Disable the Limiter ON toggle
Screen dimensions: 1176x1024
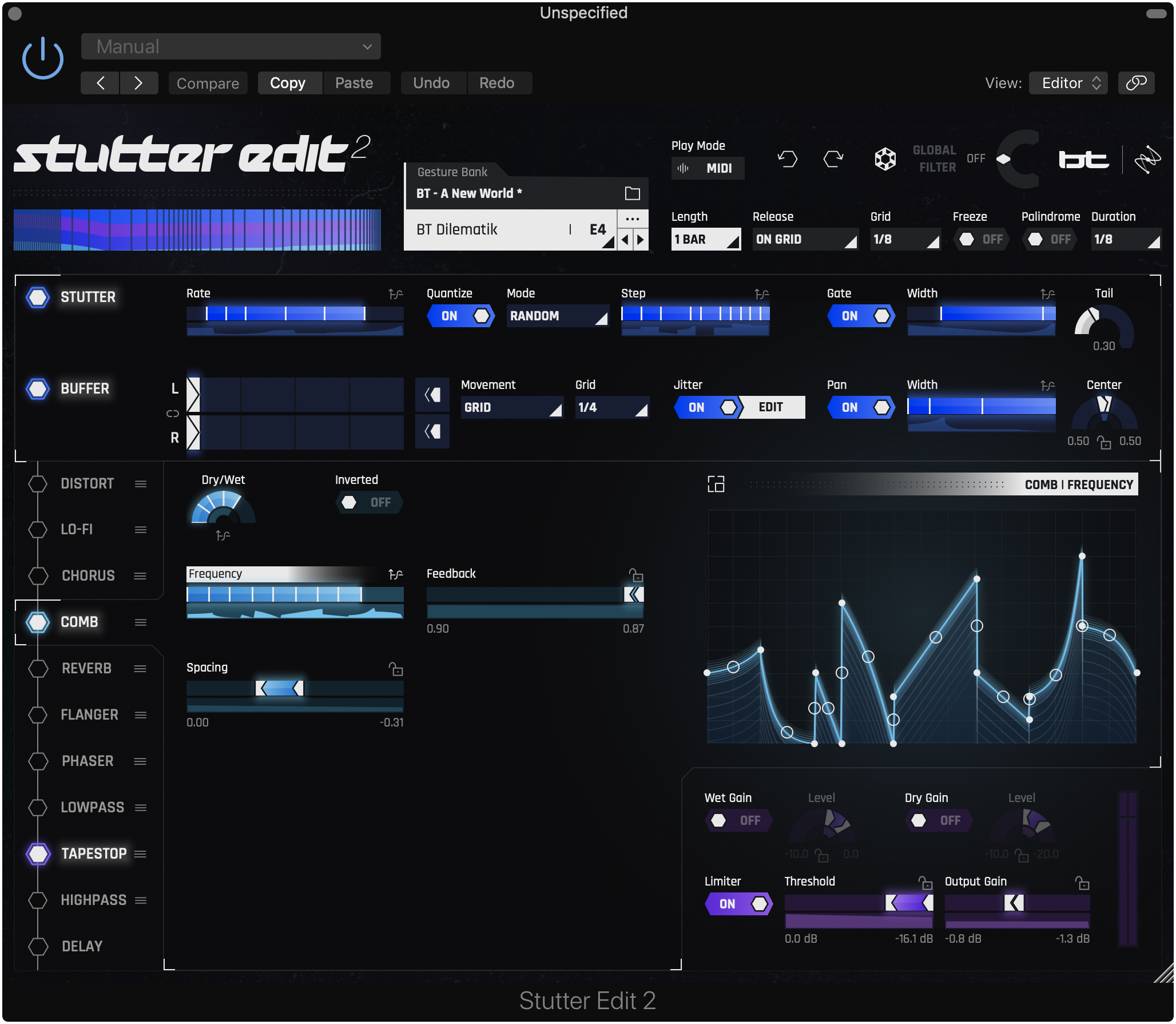click(738, 904)
